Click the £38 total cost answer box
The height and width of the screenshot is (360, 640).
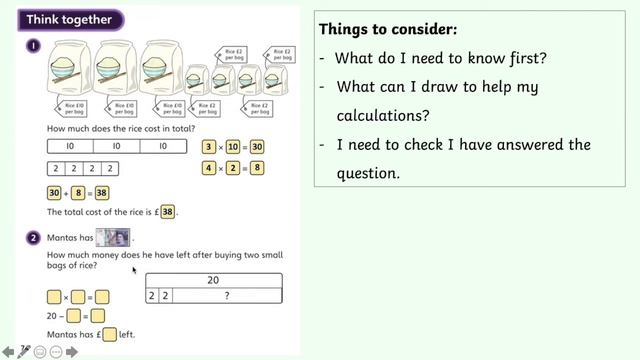coord(168,212)
